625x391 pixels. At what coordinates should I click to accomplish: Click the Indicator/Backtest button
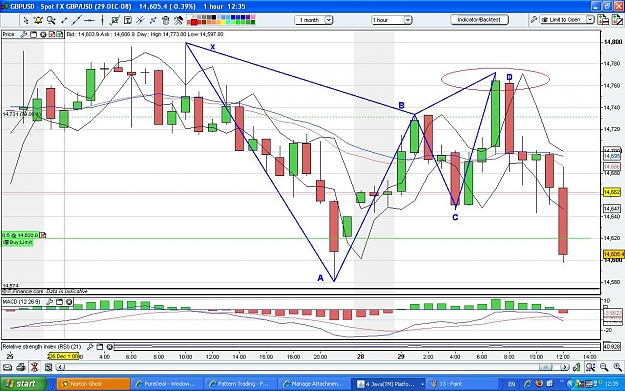coord(480,20)
